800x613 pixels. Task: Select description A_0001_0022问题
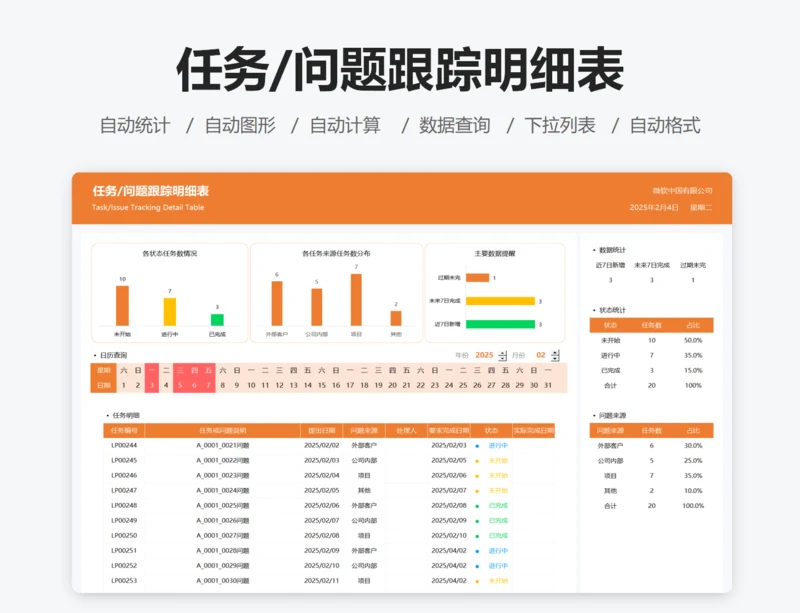pyautogui.click(x=223, y=460)
